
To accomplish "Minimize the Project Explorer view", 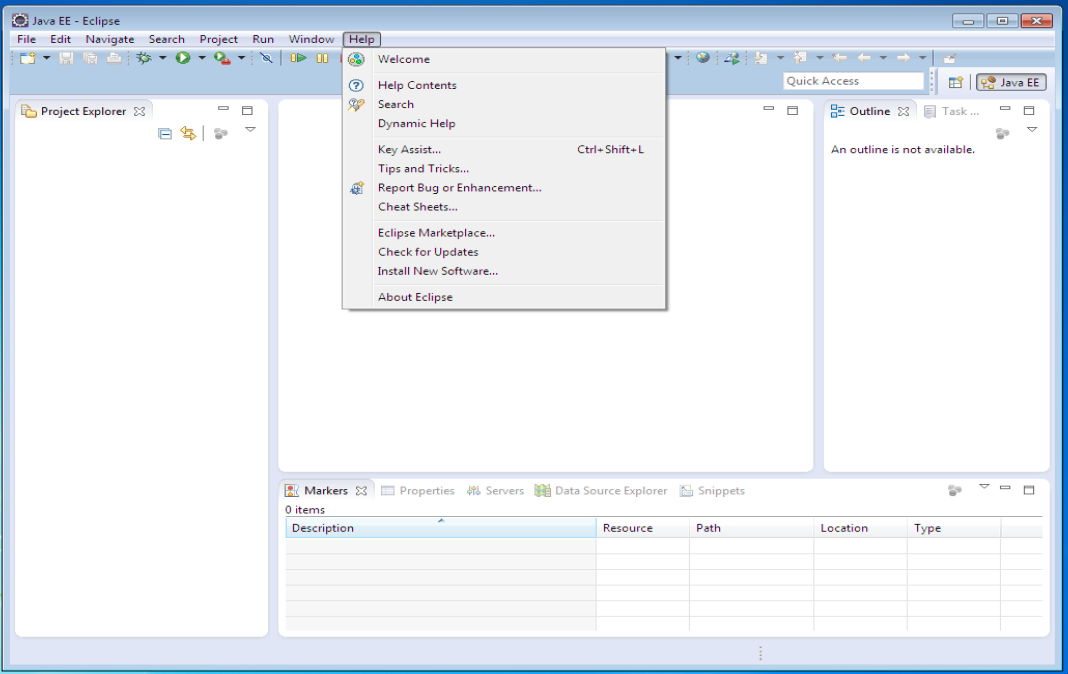I will tap(223, 109).
